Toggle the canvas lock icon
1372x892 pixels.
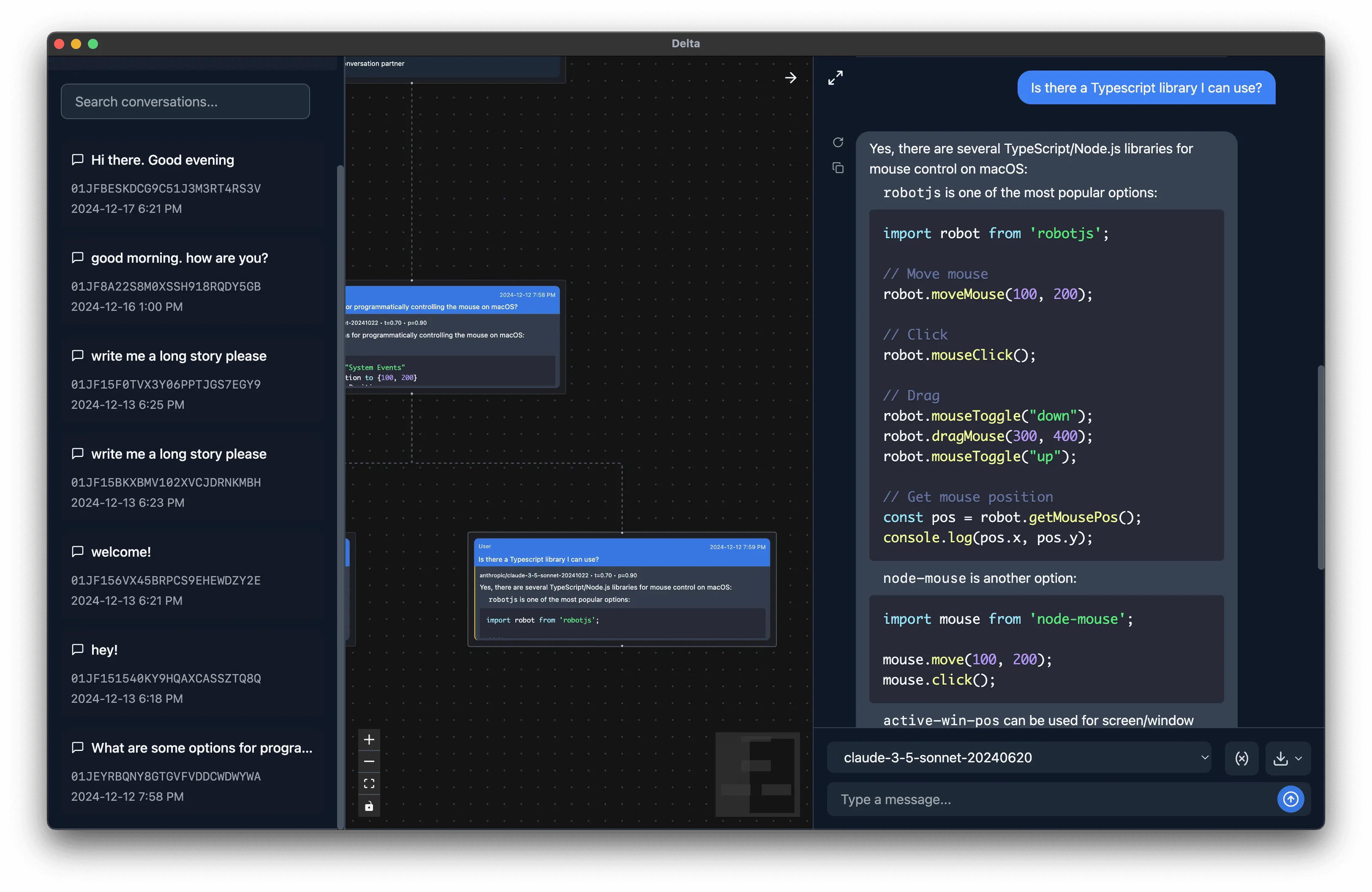(369, 806)
